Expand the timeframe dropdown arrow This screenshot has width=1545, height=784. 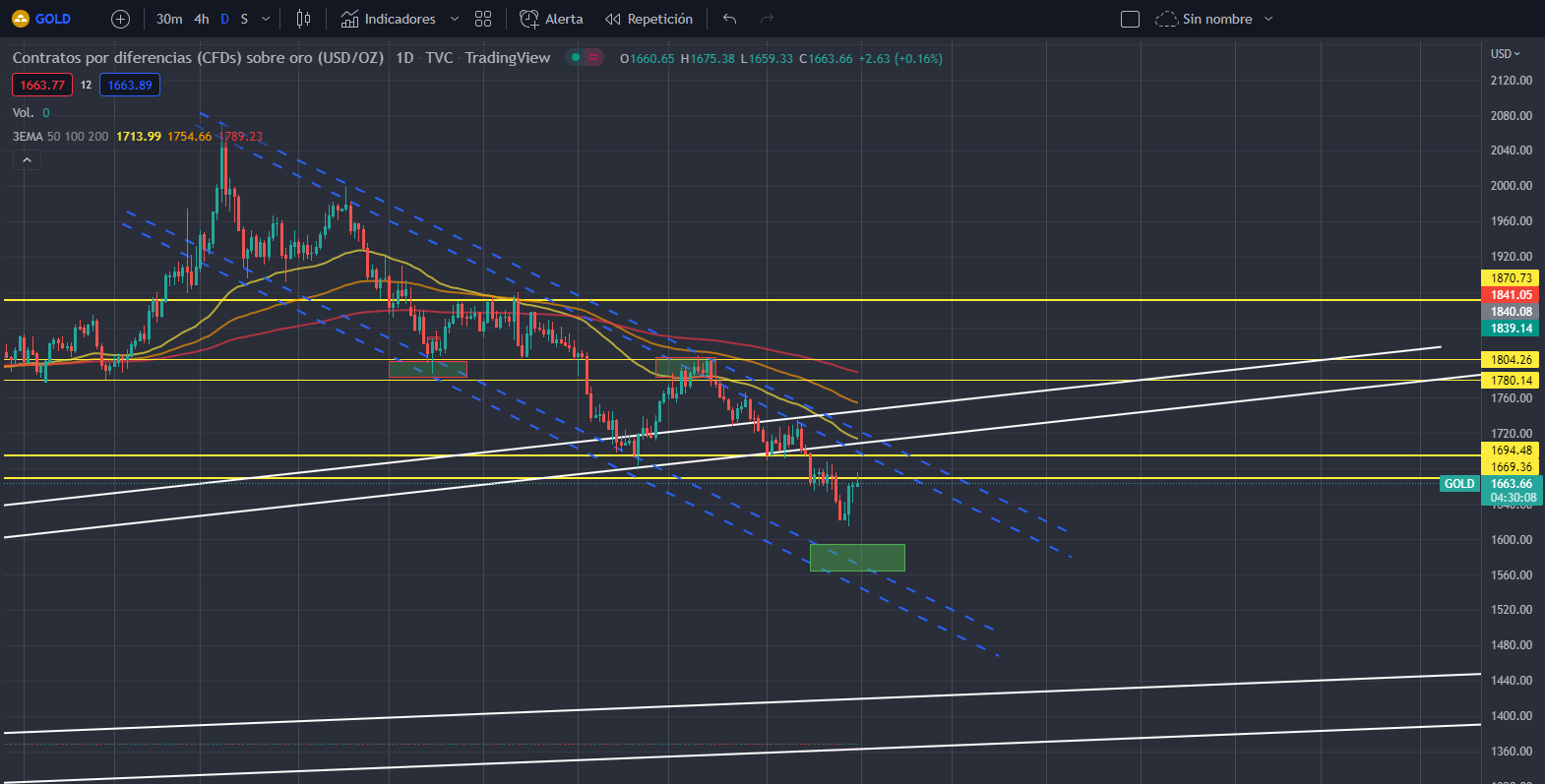266,19
